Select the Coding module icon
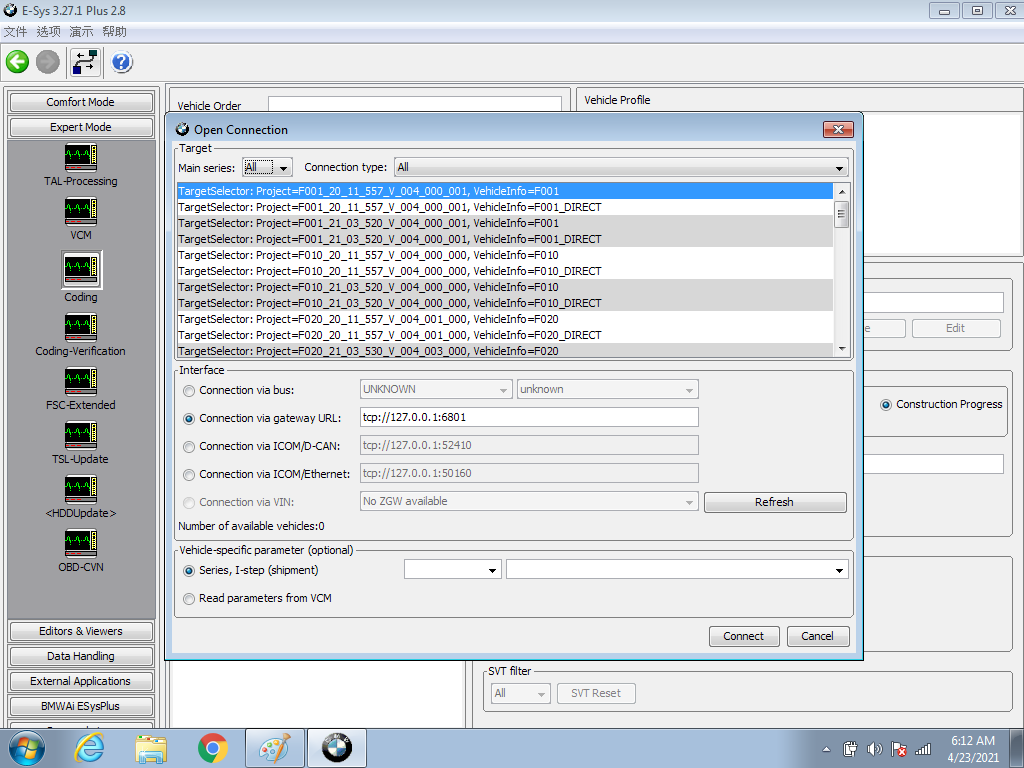Image resolution: width=1024 pixels, height=768 pixels. 81,269
